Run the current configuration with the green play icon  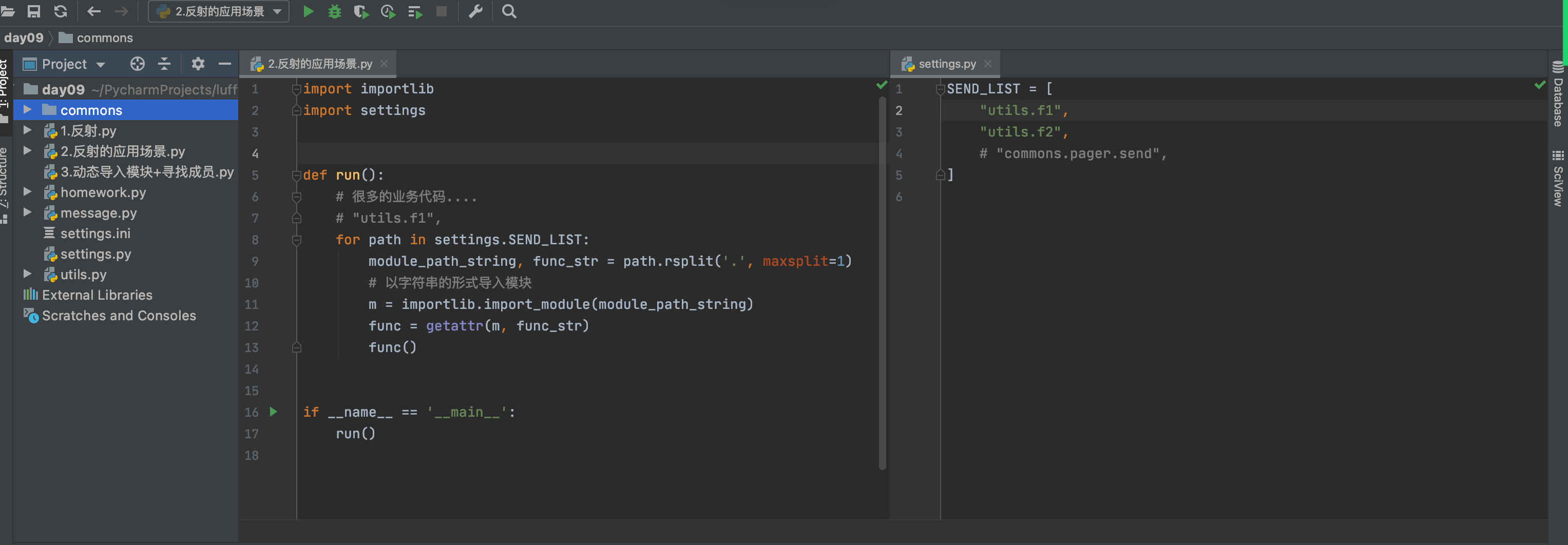click(308, 12)
